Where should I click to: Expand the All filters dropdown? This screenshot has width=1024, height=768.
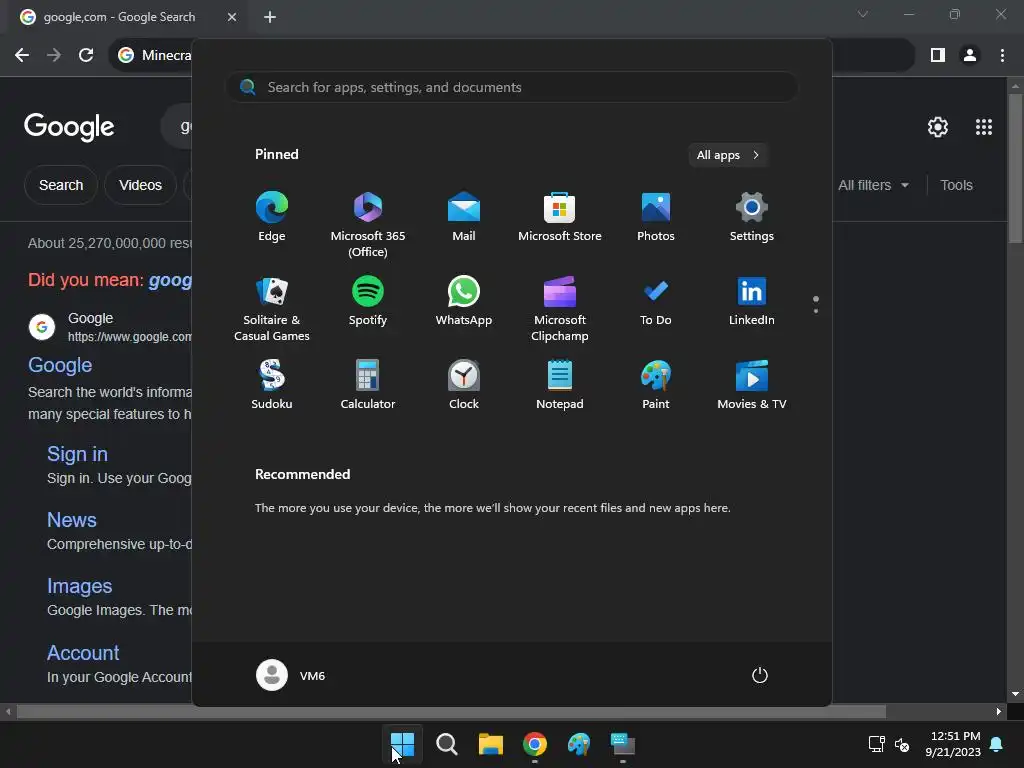coord(873,185)
